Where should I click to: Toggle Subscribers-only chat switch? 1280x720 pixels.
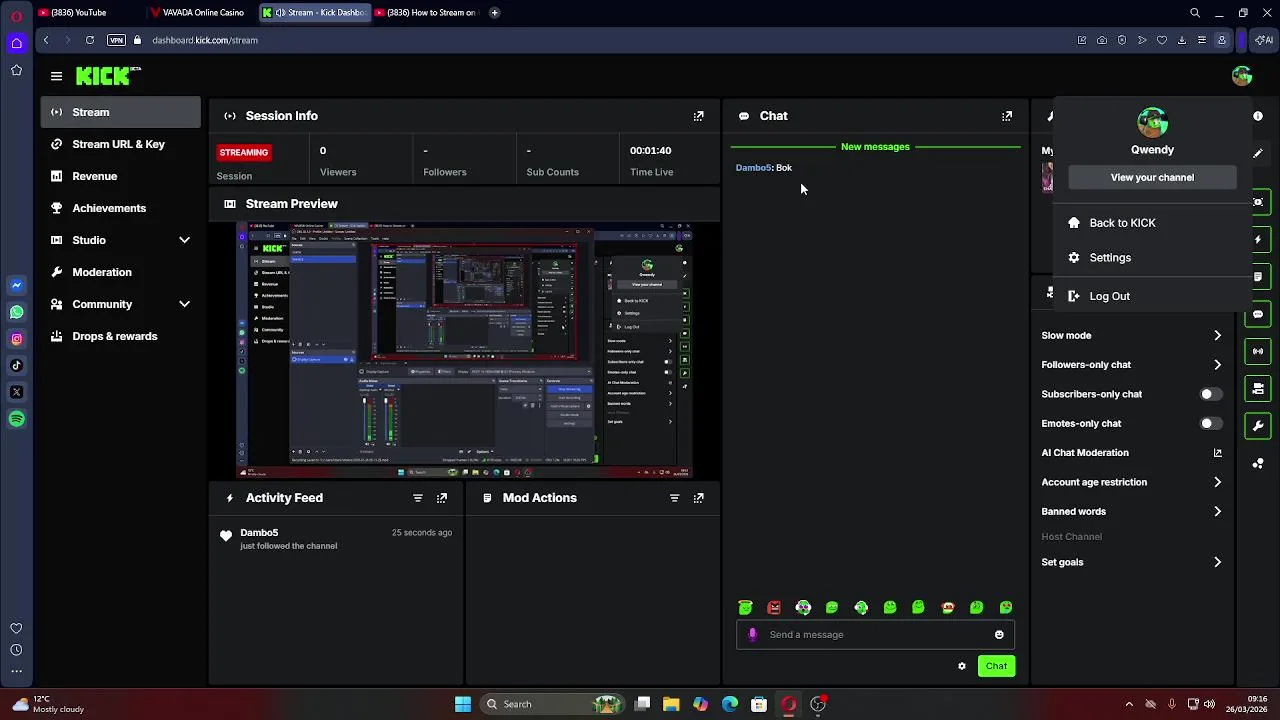coord(1210,394)
